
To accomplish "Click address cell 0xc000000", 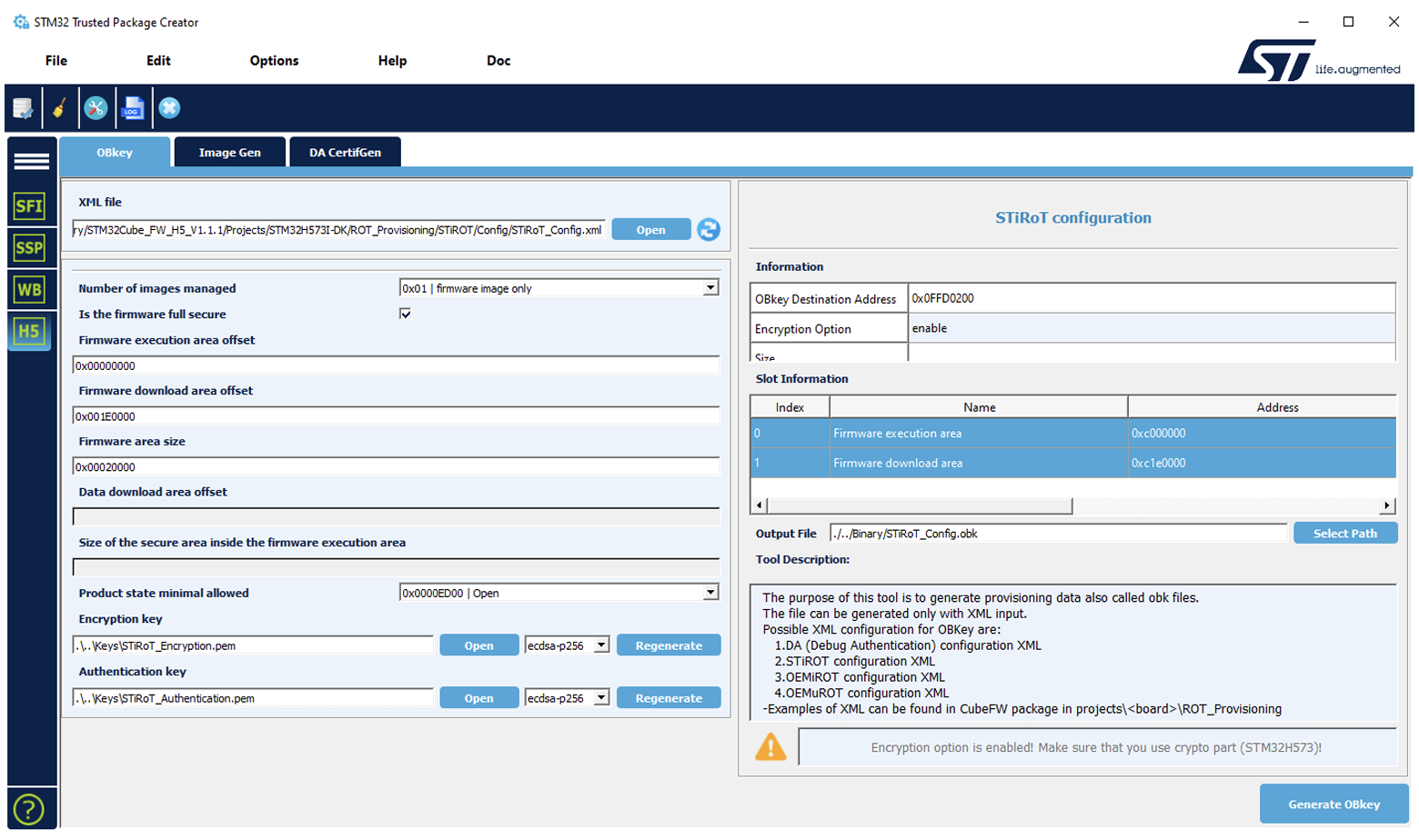I will [x=1262, y=434].
